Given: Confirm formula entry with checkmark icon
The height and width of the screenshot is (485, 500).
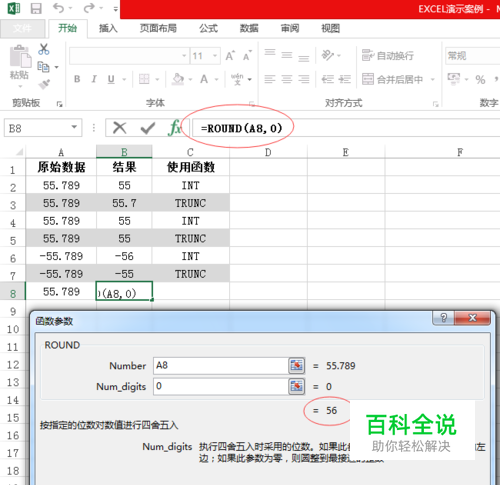Looking at the screenshot, I should (x=148, y=128).
